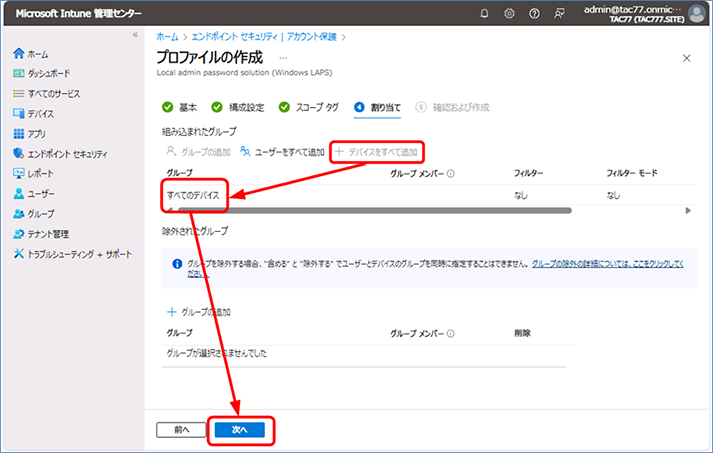Image resolution: width=713 pixels, height=453 pixels.
Task: Click info icon beside included グループ メンバー
Action: (451, 173)
